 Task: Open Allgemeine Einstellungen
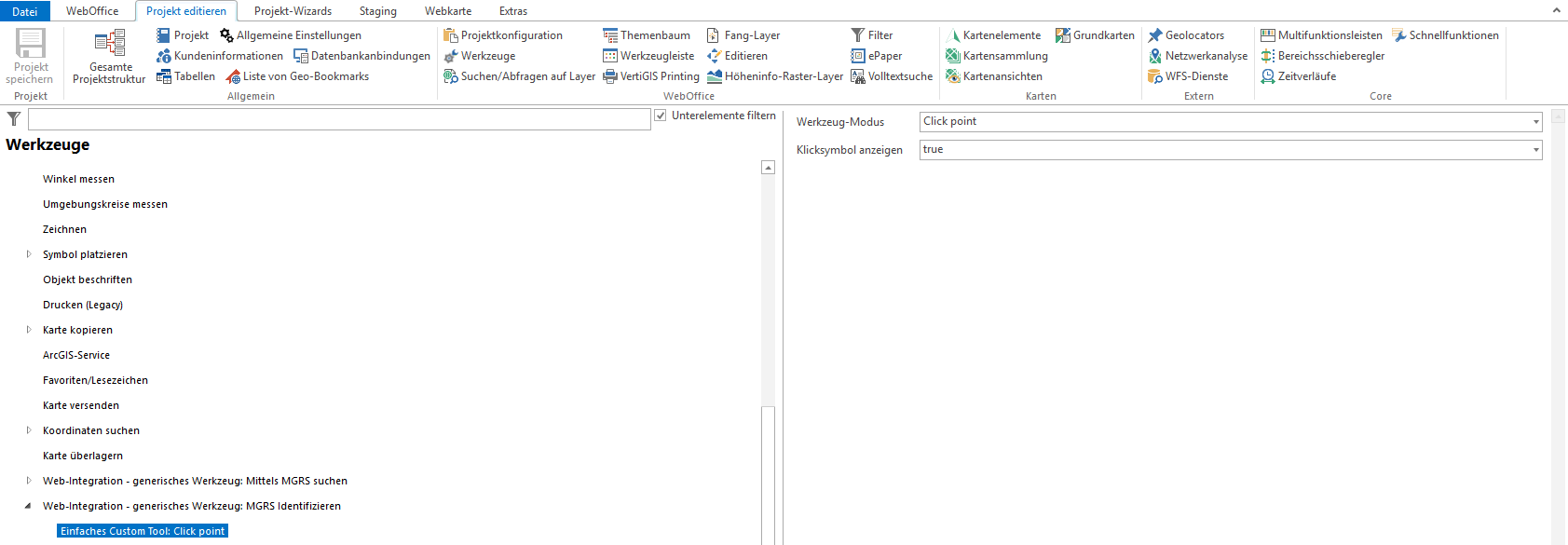click(291, 35)
